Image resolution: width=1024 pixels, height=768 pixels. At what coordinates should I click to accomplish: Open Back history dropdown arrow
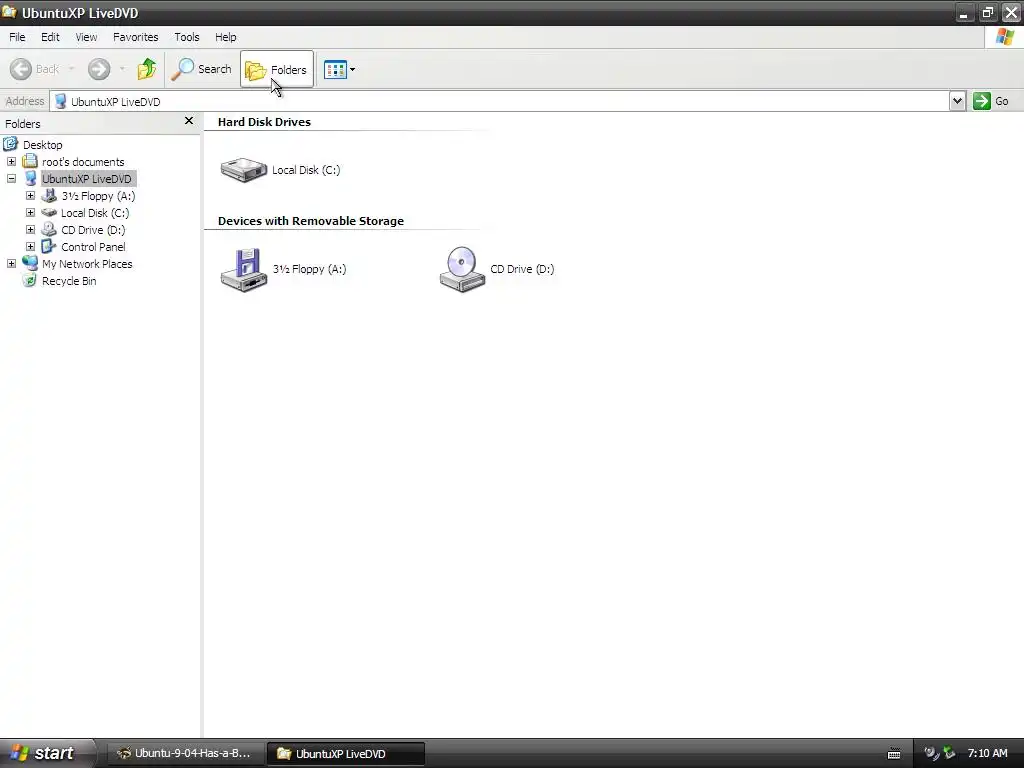click(71, 69)
